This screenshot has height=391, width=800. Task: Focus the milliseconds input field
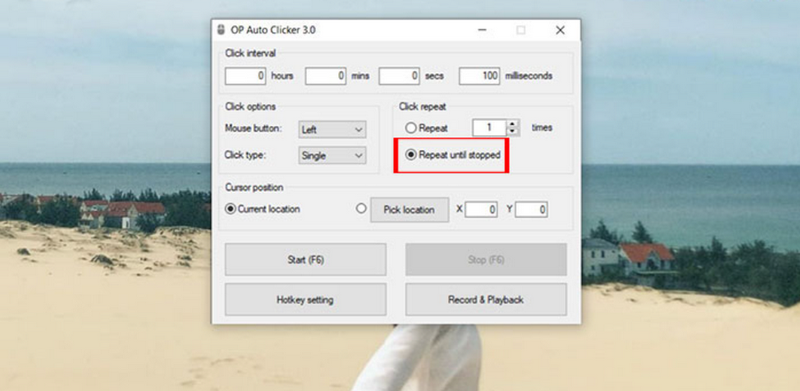480,76
